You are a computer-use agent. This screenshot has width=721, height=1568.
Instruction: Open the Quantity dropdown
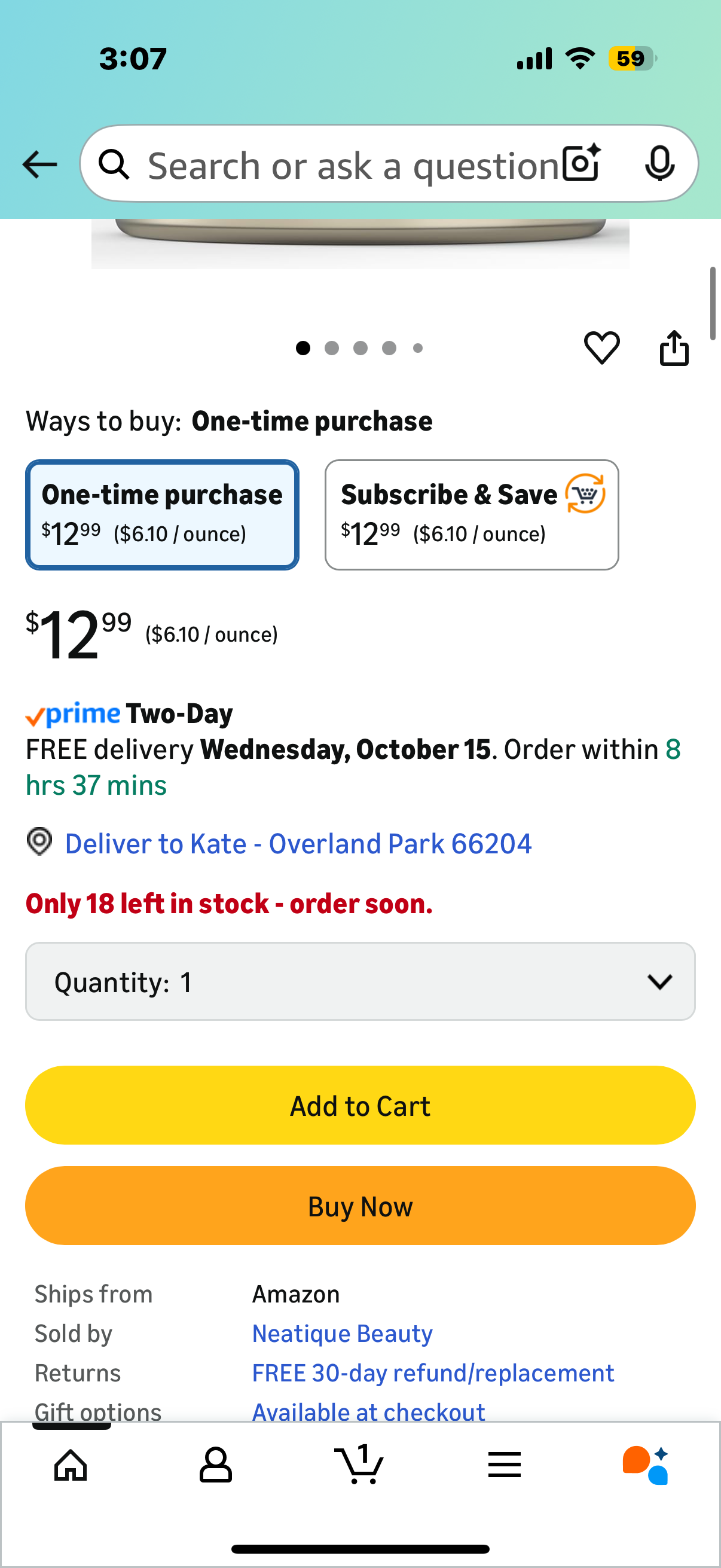click(x=359, y=982)
